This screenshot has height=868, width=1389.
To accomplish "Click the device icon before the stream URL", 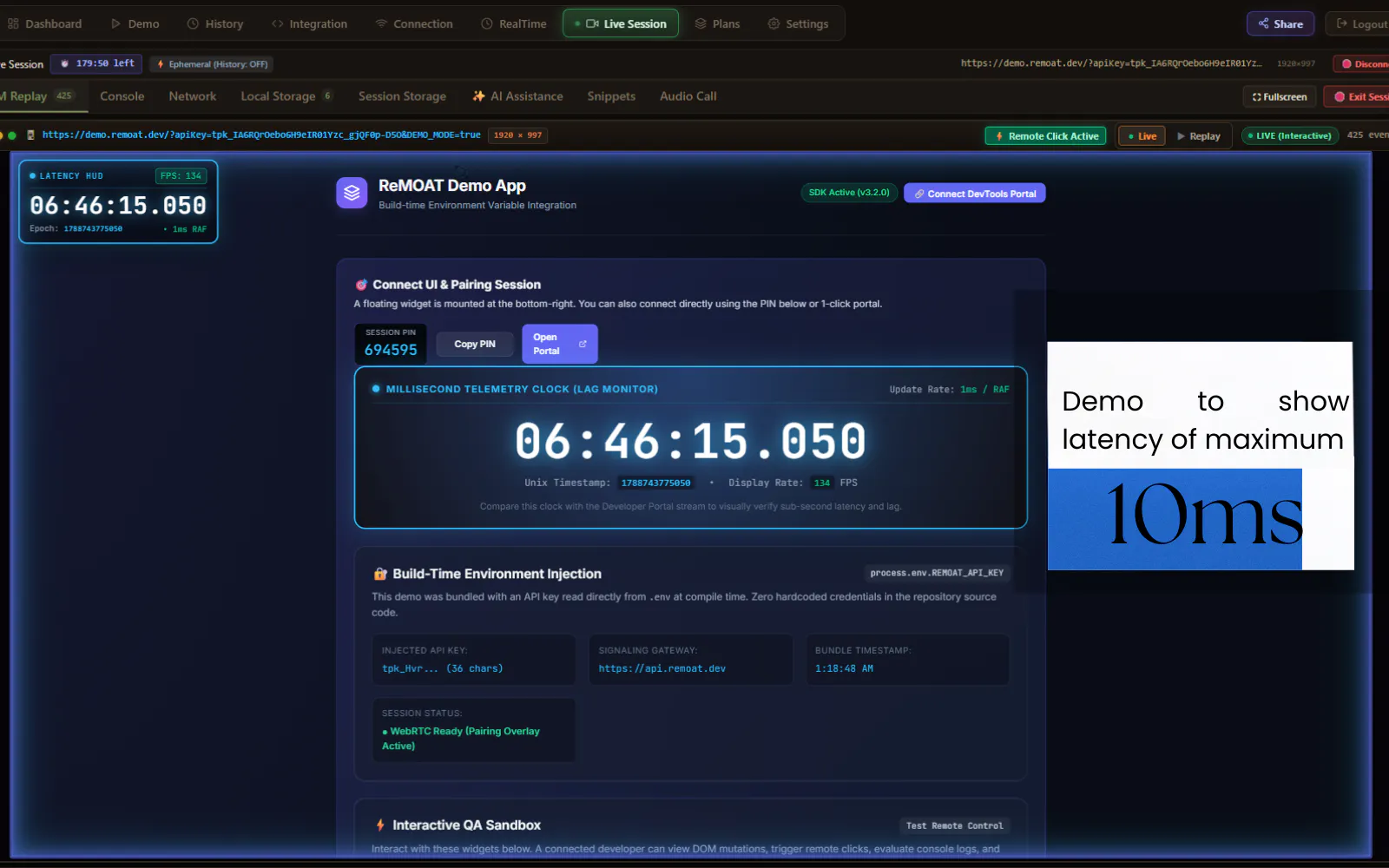I will pos(31,135).
